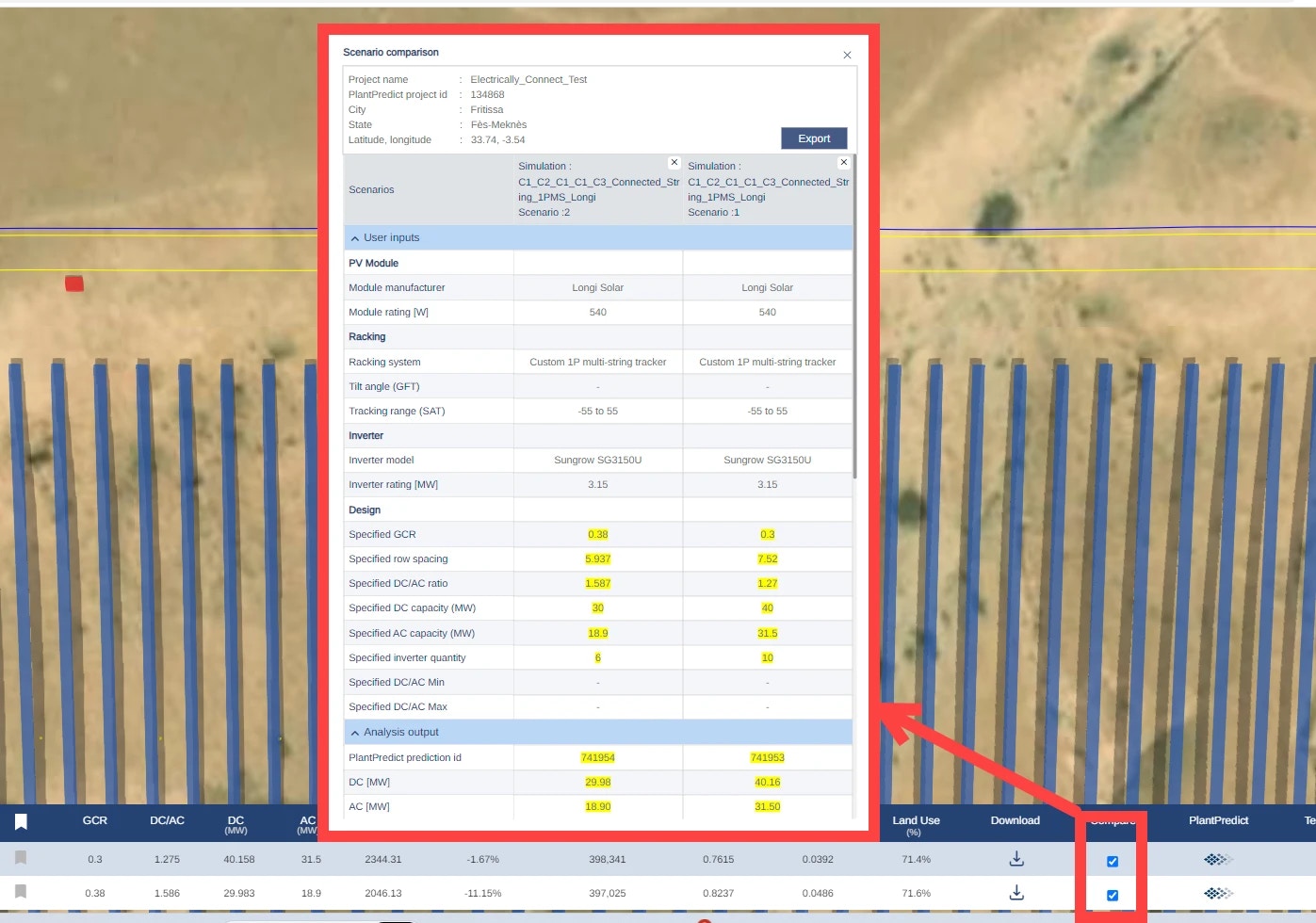Screen dimensions: 1316x923
Task: Uncheck Compare for the 0.3 GCR row
Action: [1113, 861]
